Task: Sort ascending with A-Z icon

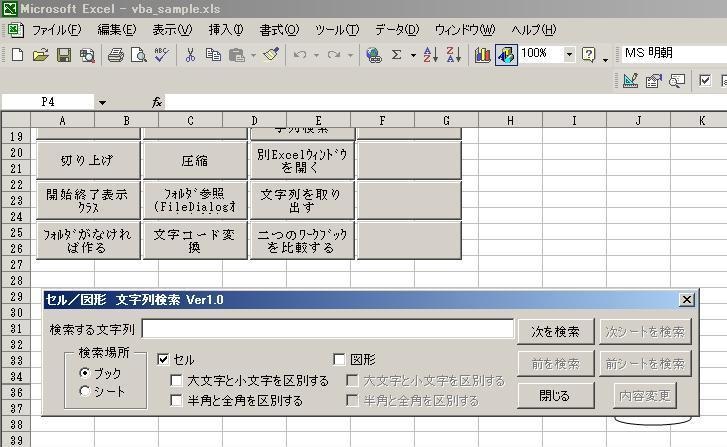Action: coord(430,55)
